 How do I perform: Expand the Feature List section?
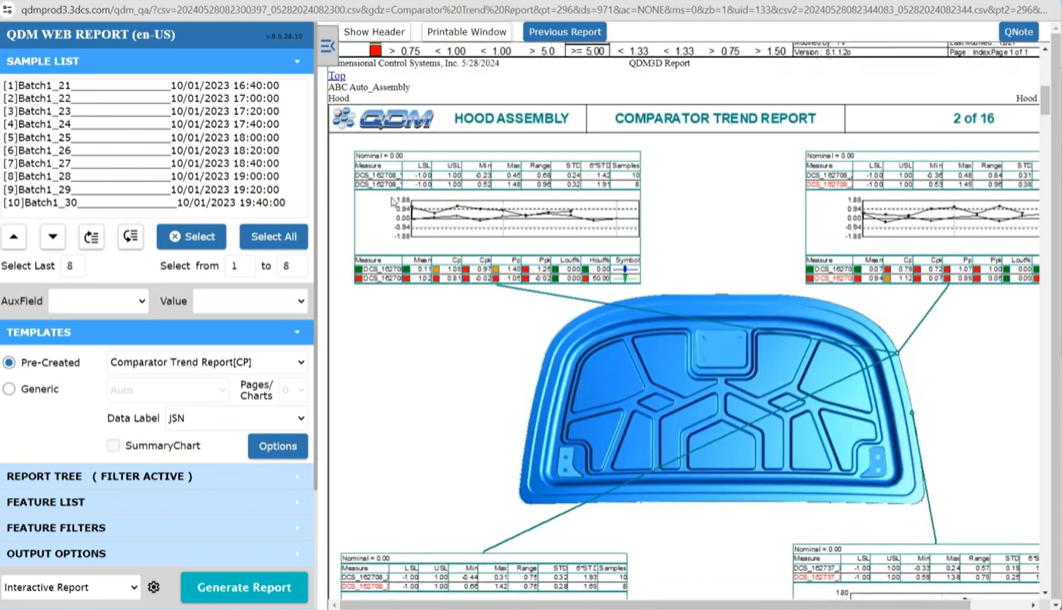[156, 502]
